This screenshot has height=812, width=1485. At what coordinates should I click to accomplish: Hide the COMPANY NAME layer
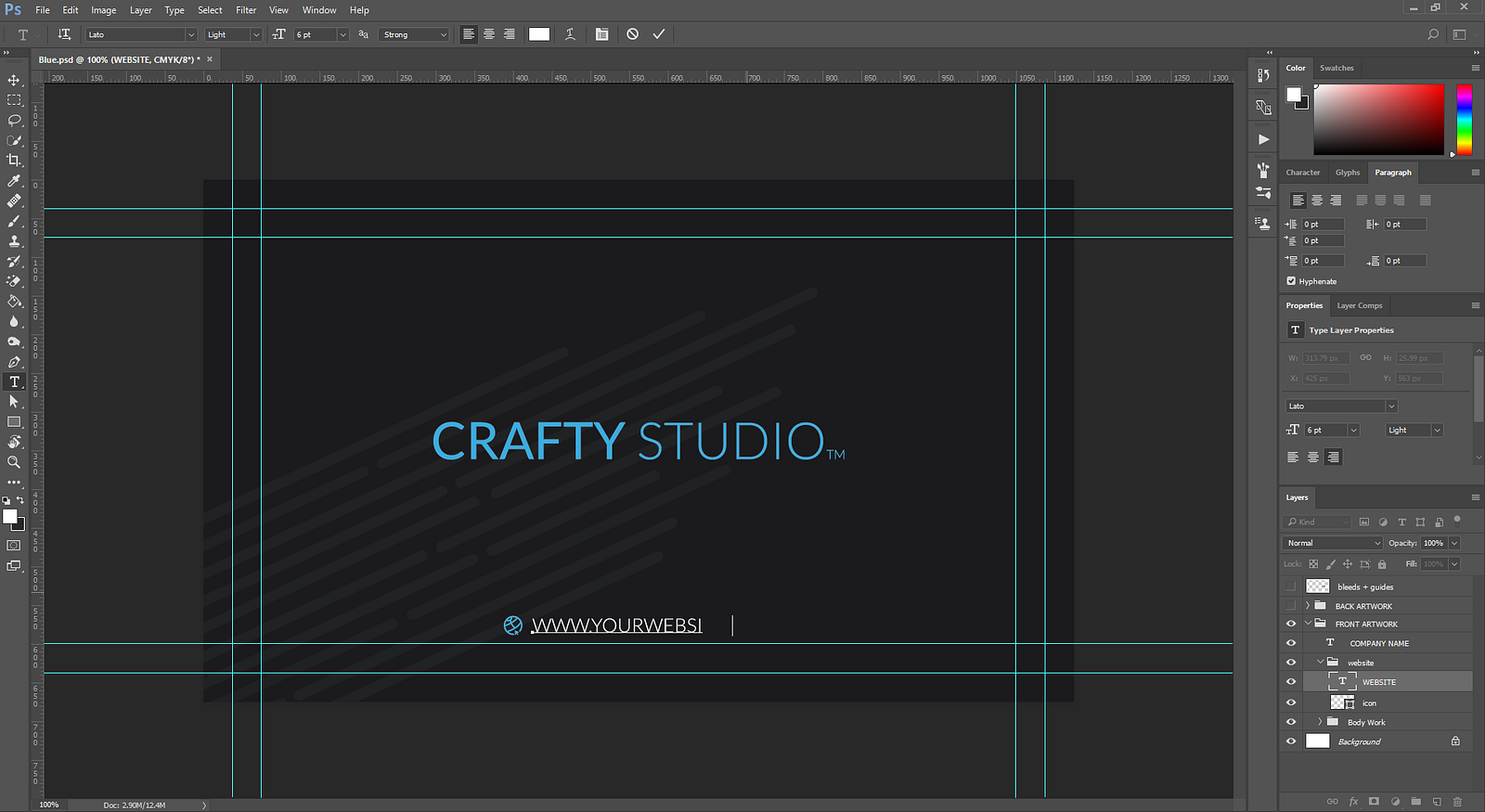1291,643
